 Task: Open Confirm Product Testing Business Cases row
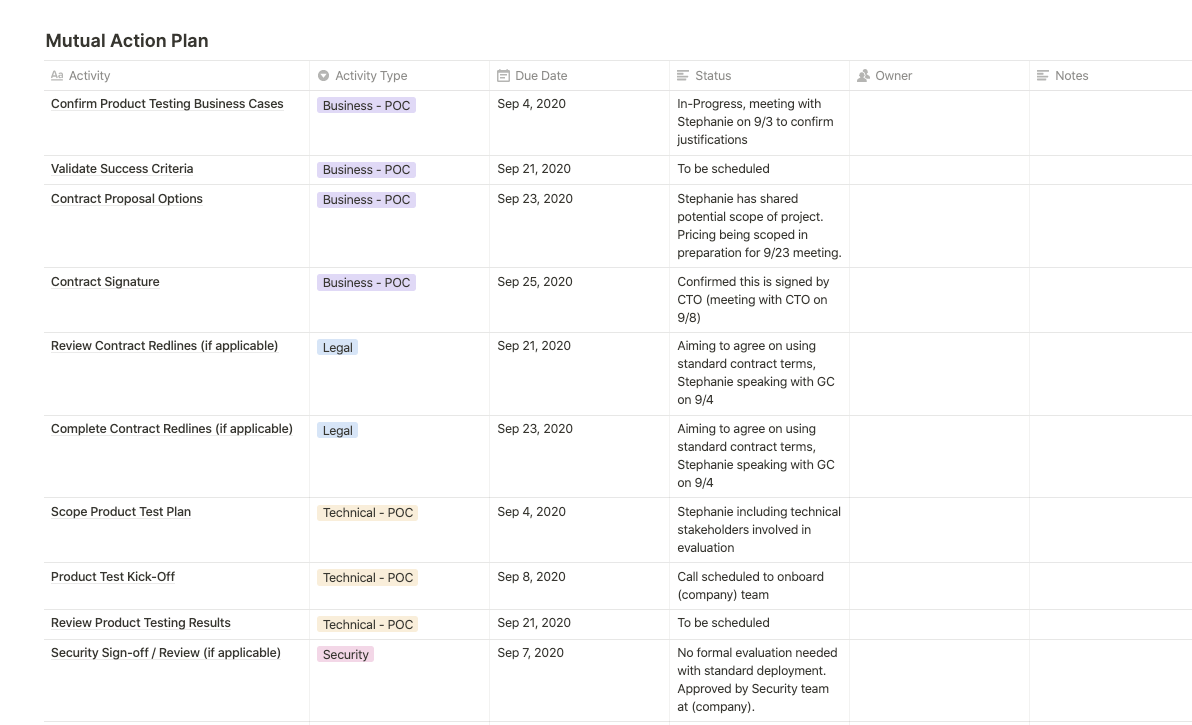(167, 104)
